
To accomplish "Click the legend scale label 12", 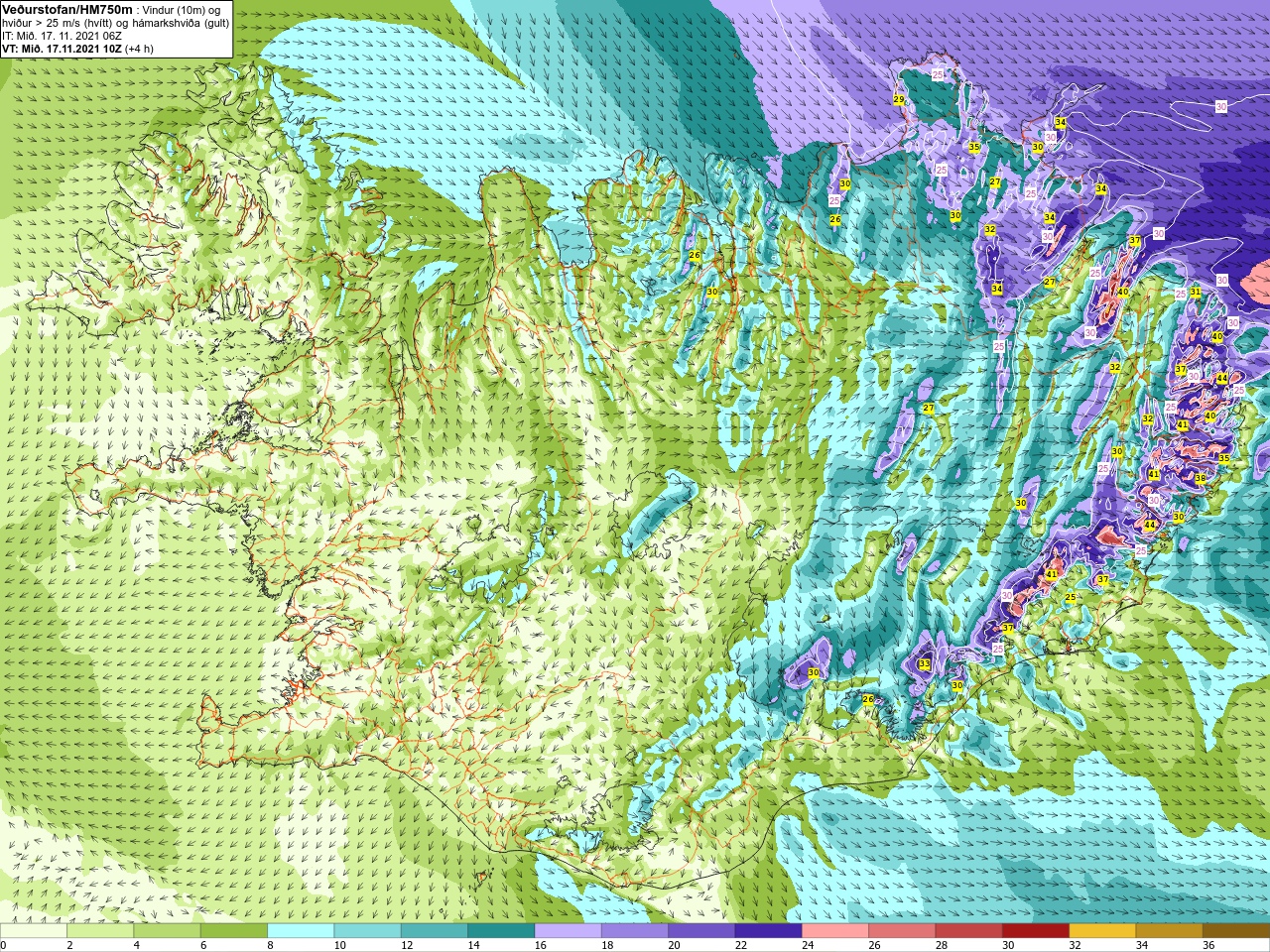I will [x=407, y=946].
